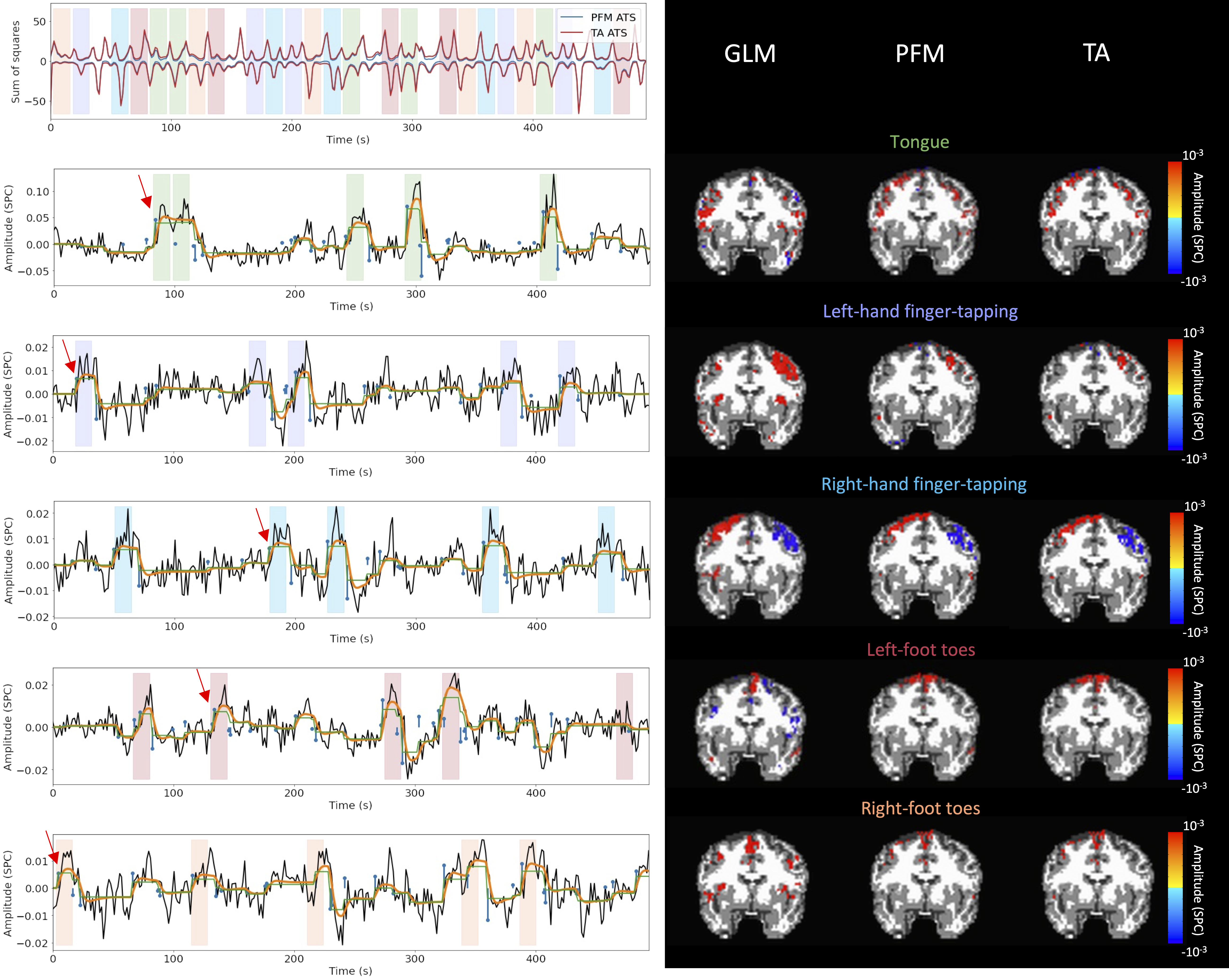Viewport: 1229px width, 980px height.
Task: Click the colorbar beside Right-hand finger-tapping maps
Action: pos(1176,568)
